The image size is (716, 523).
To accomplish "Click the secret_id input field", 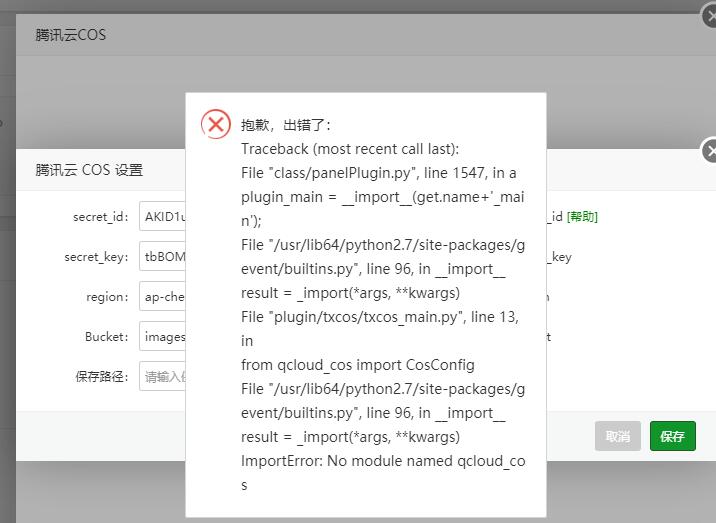I will pyautogui.click(x=163, y=217).
